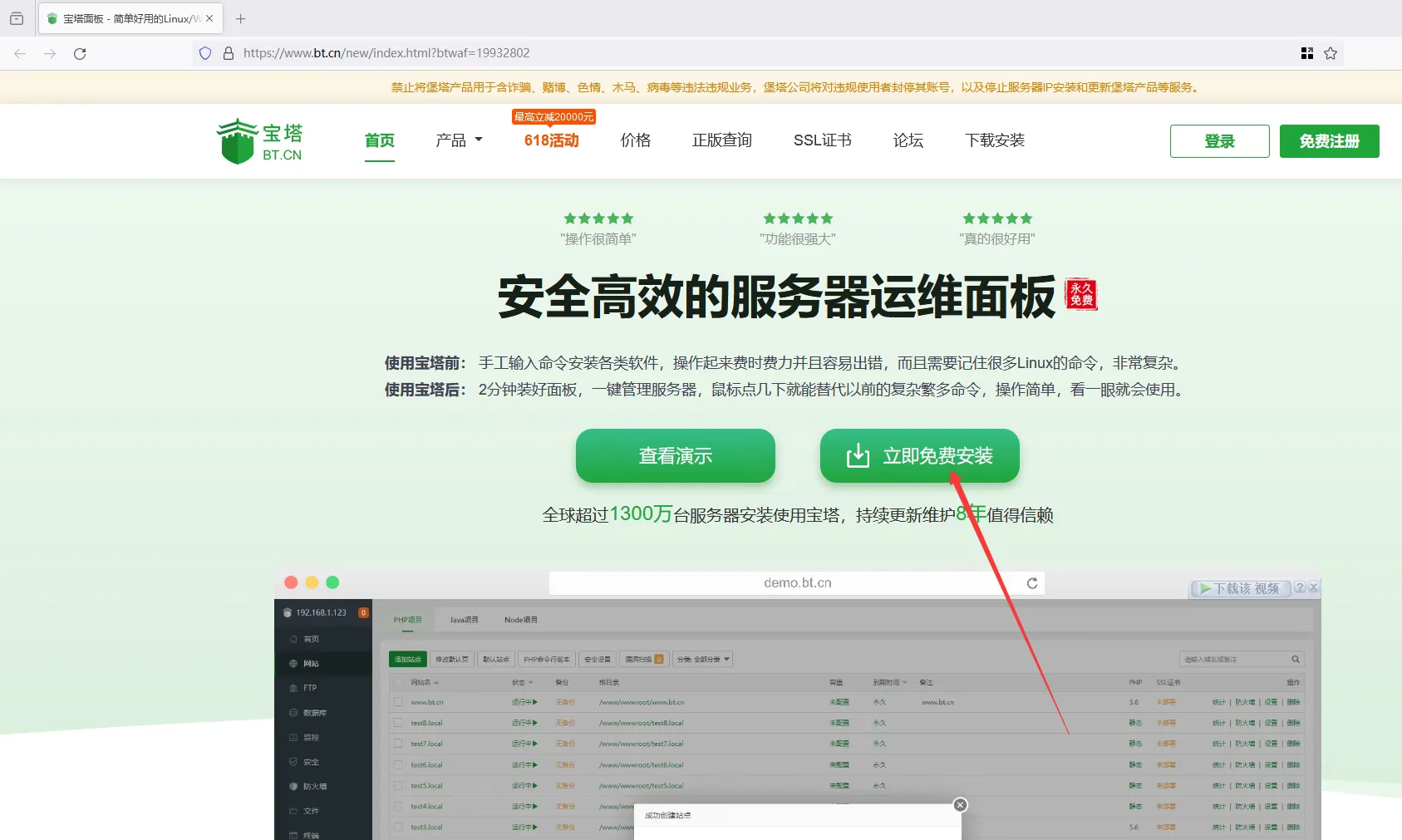This screenshot has width=1402, height=840.
Task: Go to the 价格 pricing page
Action: point(636,140)
